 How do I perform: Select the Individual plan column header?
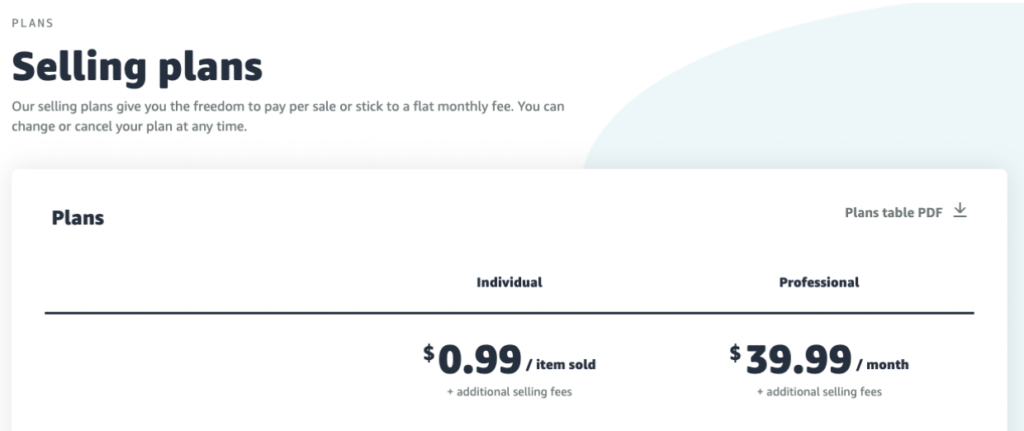(x=509, y=283)
